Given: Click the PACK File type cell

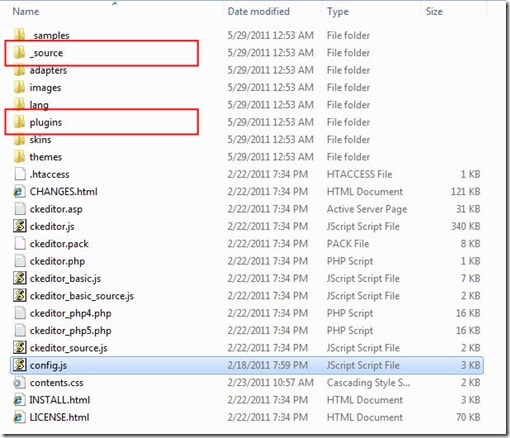Looking at the screenshot, I should tap(348, 244).
